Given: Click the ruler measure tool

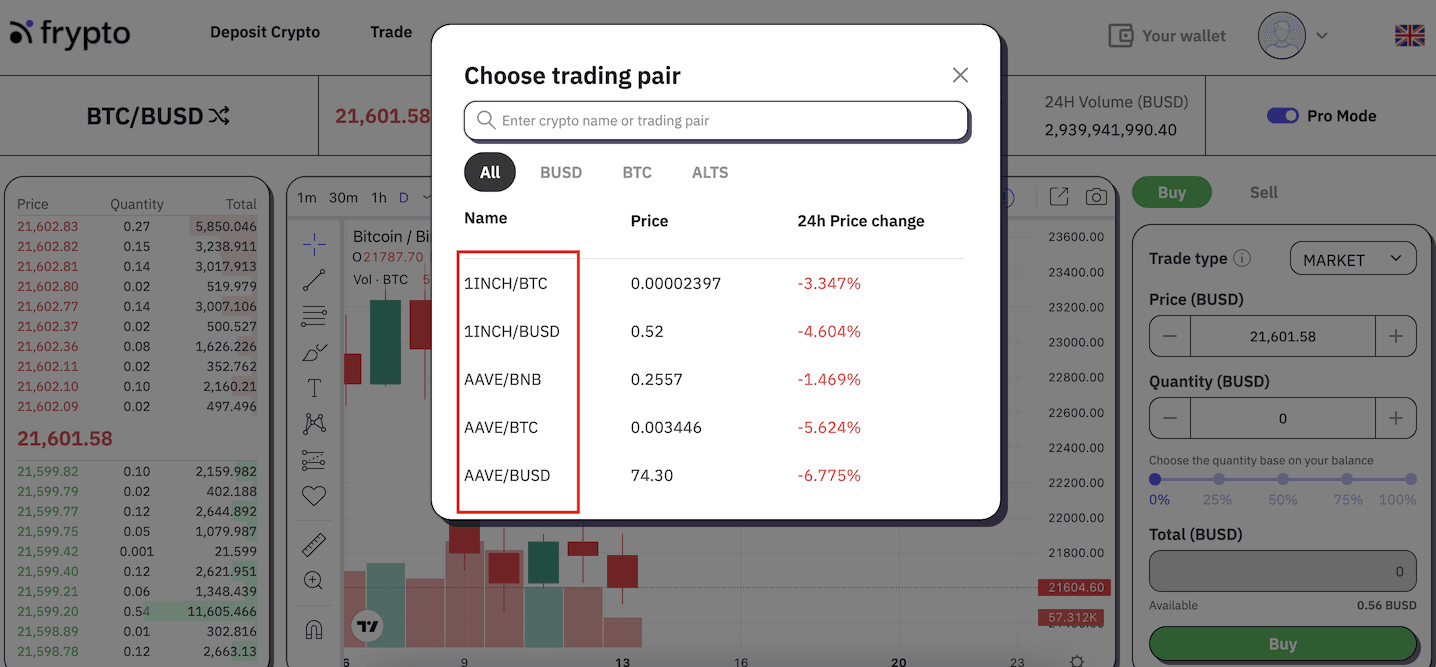Looking at the screenshot, I should pos(314,544).
